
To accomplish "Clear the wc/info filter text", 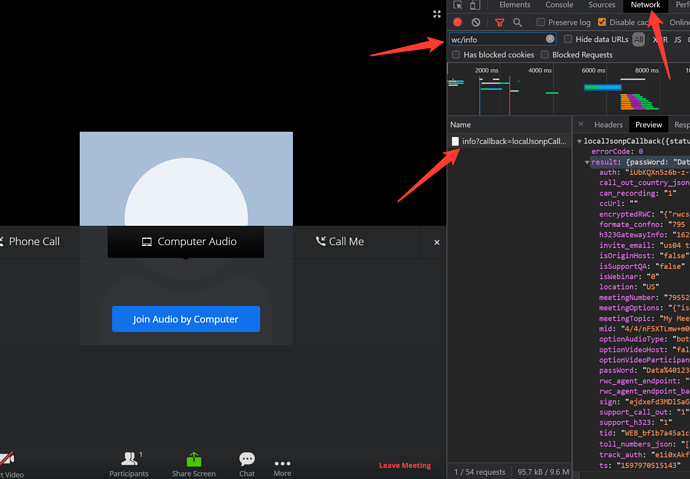I will pos(550,39).
